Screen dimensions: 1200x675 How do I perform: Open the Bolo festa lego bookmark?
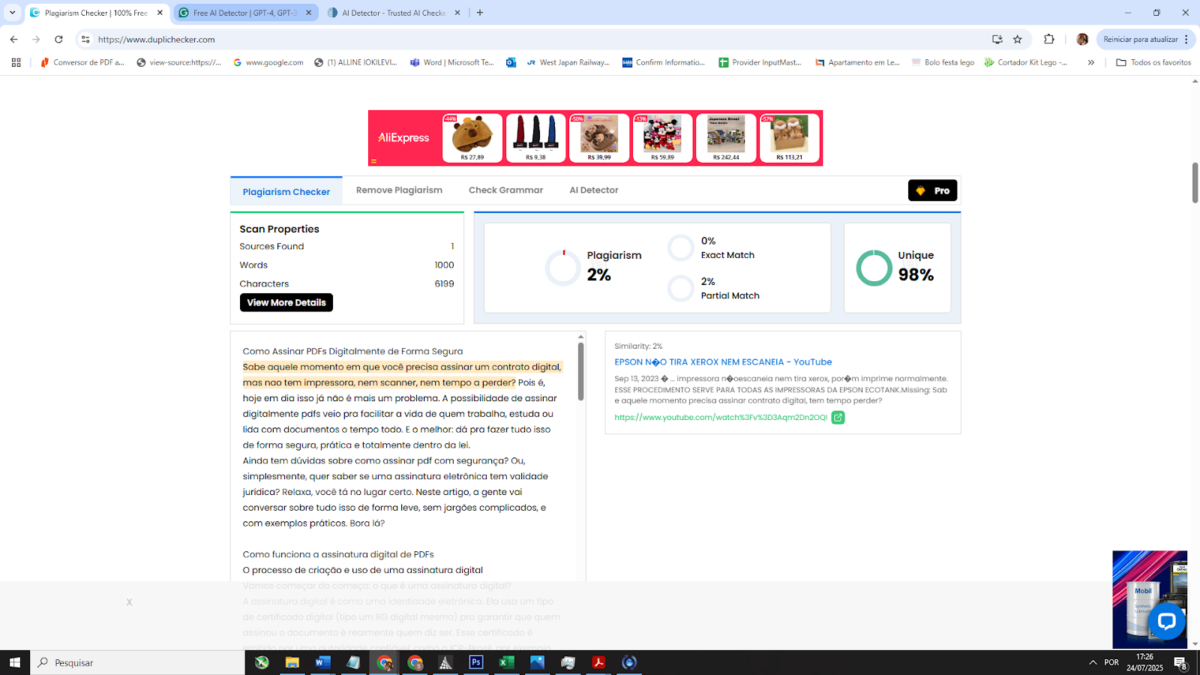tap(942, 62)
